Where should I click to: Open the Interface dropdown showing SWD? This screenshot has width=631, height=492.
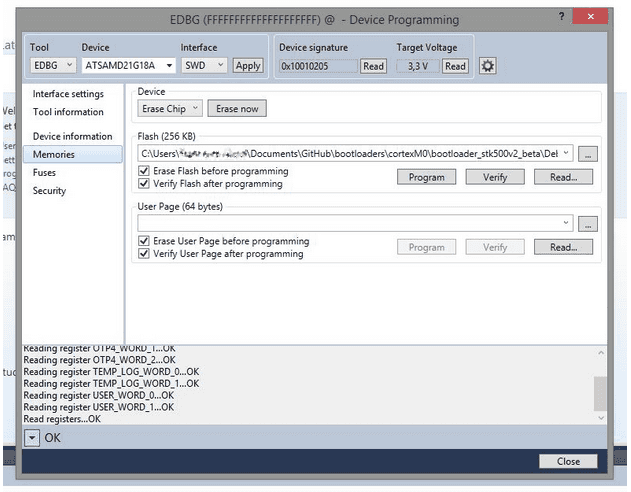[x=203, y=65]
